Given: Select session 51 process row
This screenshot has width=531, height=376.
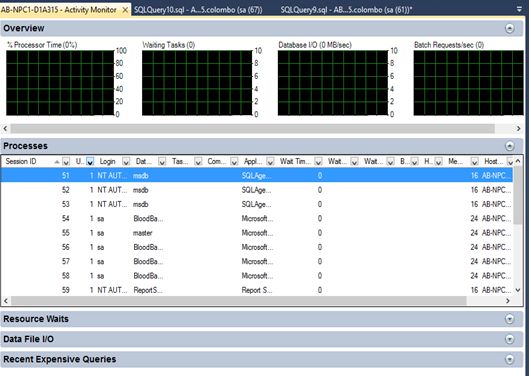Looking at the screenshot, I should (x=256, y=175).
